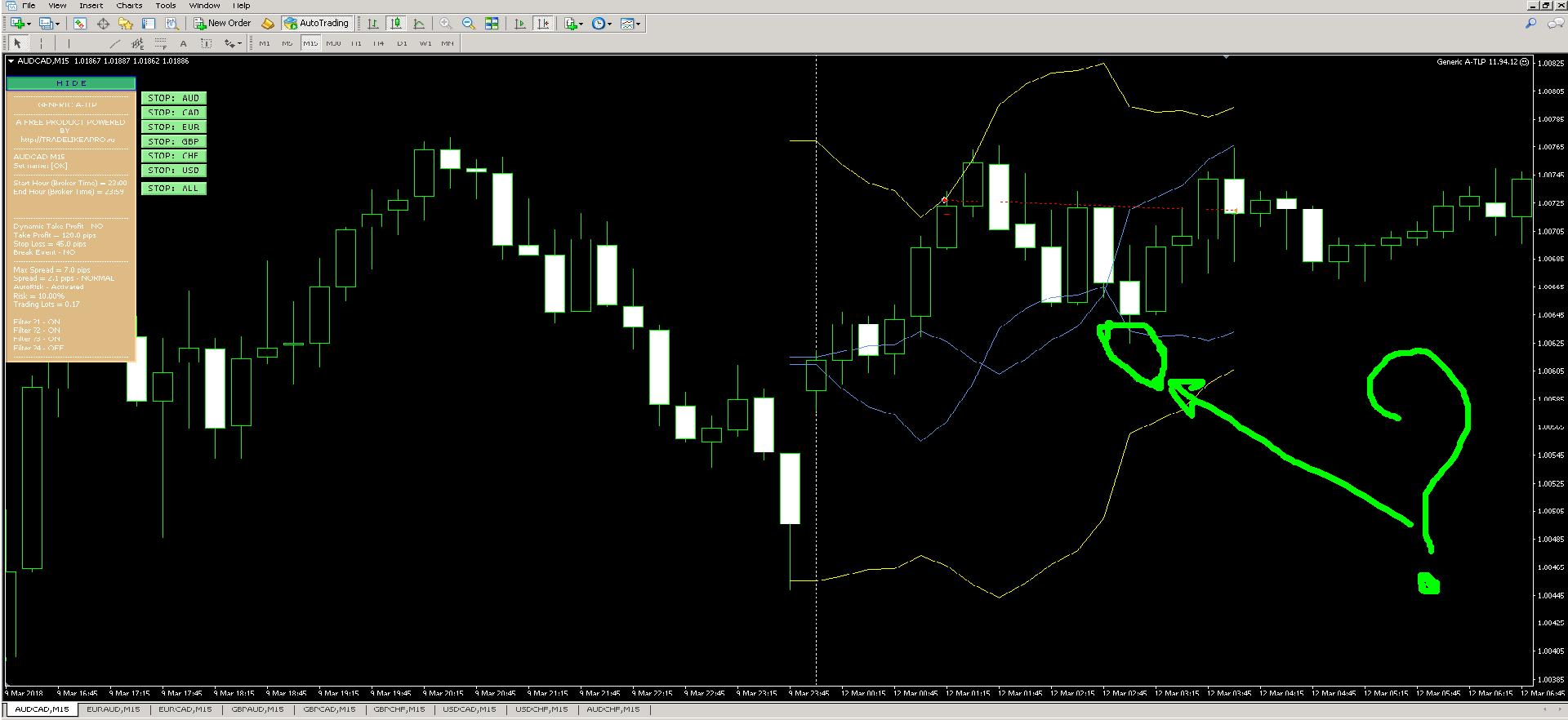Select the Fibonacci retracement tool
The width and height of the screenshot is (1568, 720).
tap(161, 43)
